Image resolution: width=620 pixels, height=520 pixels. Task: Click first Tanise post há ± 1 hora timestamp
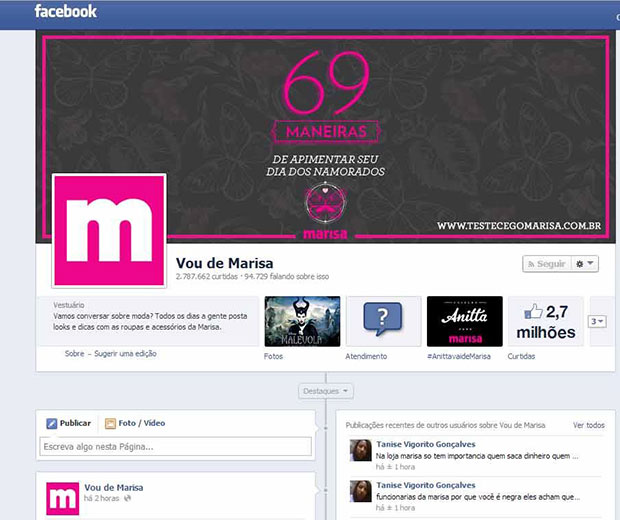(395, 467)
